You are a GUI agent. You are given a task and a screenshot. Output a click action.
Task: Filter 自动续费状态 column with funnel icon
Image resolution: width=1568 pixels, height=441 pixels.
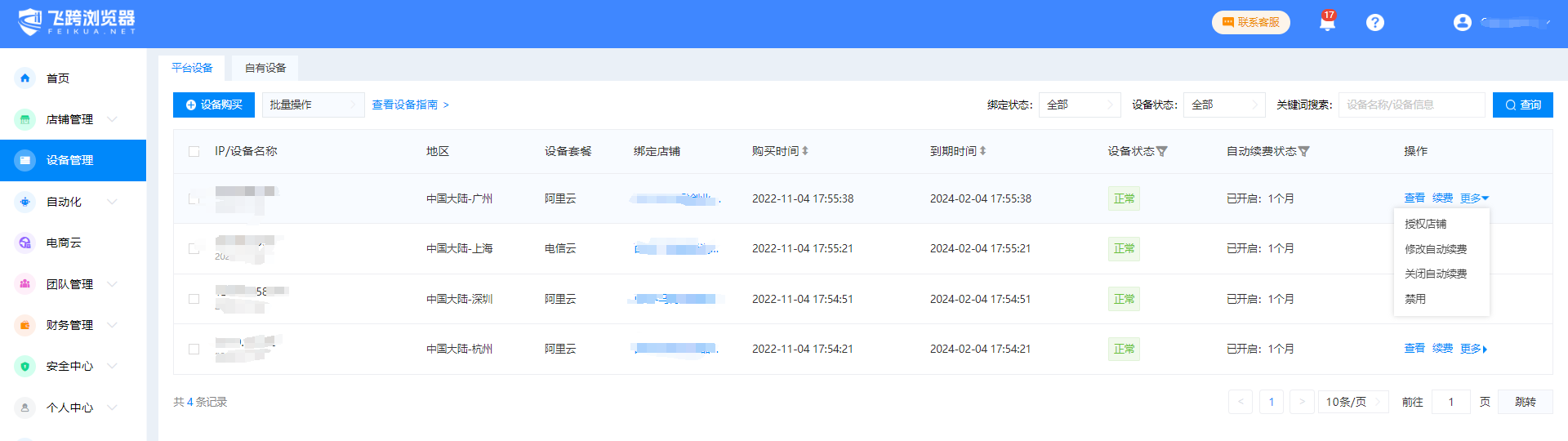click(x=1304, y=151)
